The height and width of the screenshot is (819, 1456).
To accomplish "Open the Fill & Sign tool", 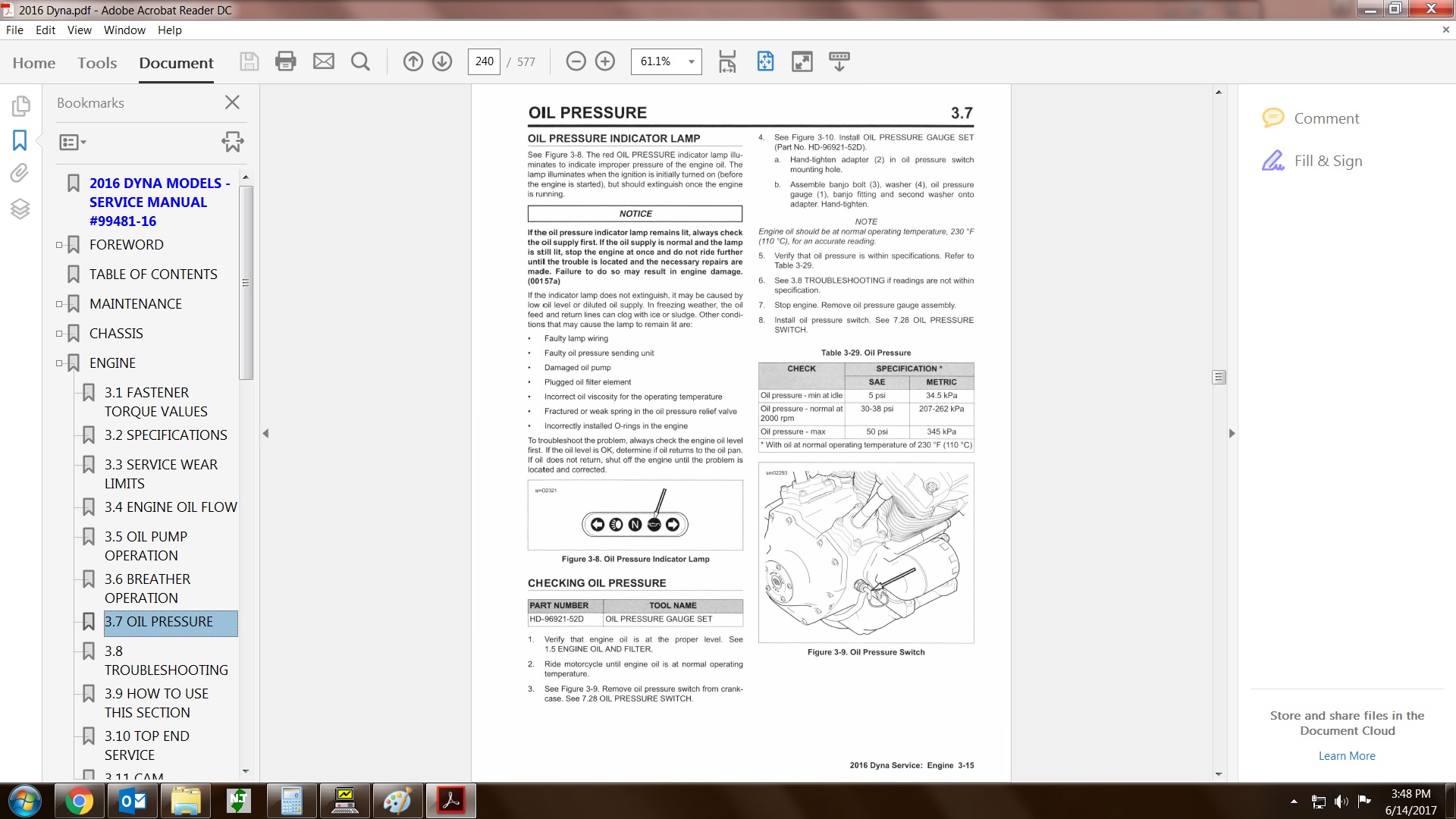I will pyautogui.click(x=1328, y=161).
